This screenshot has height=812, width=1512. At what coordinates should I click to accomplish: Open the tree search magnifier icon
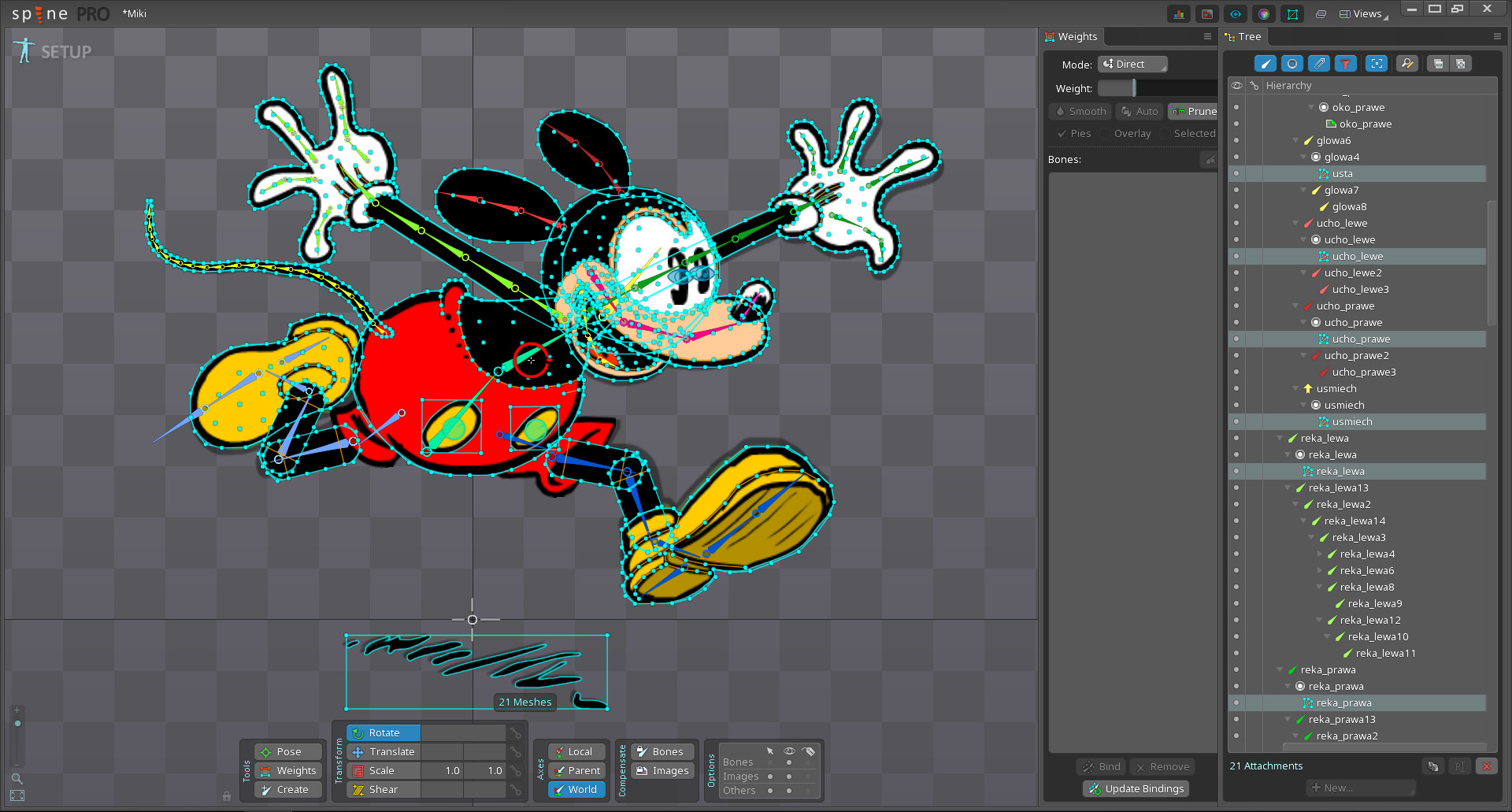1407,64
